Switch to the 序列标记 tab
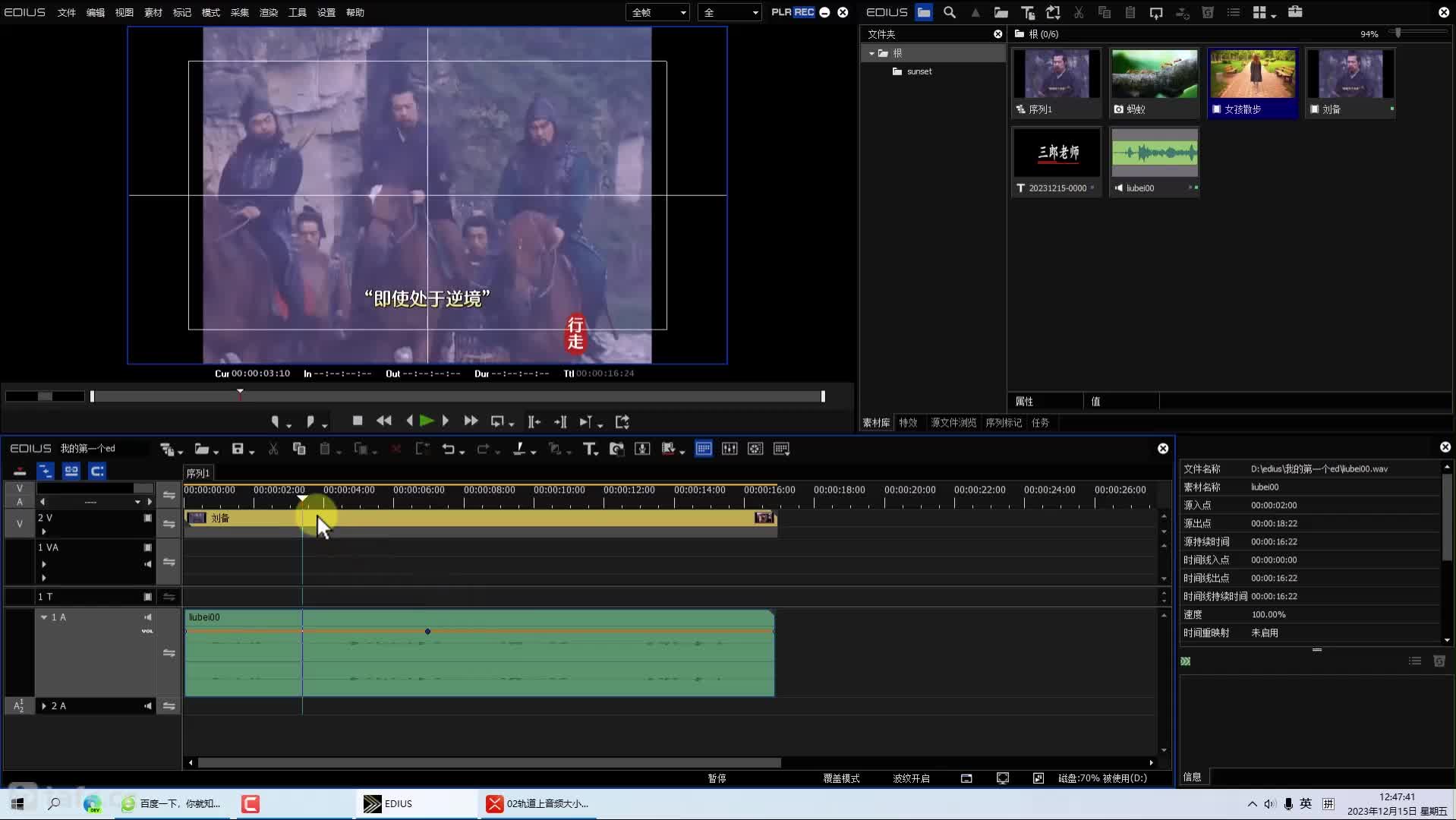The height and width of the screenshot is (820, 1456). tap(1004, 423)
